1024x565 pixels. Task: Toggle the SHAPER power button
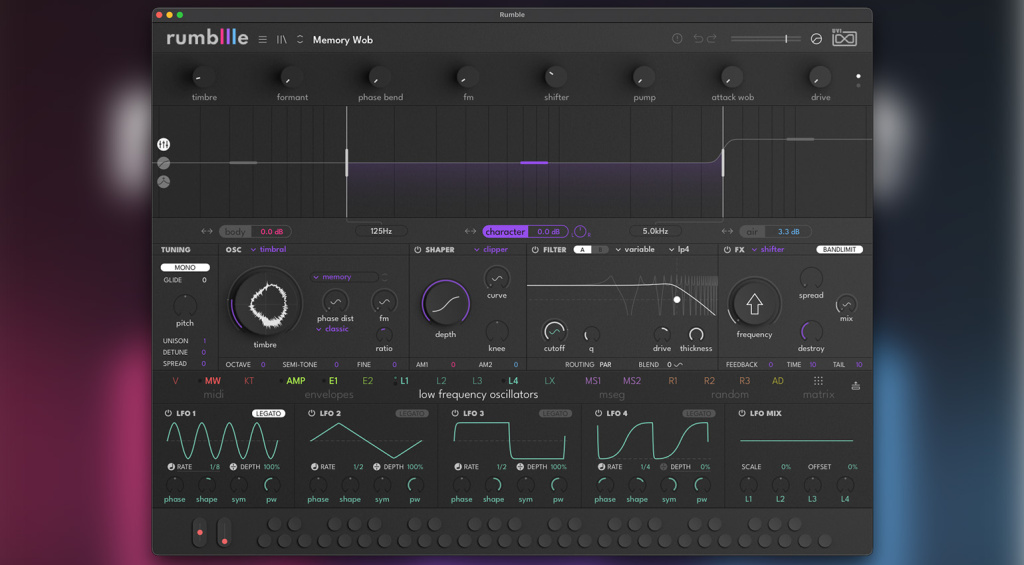(x=417, y=250)
